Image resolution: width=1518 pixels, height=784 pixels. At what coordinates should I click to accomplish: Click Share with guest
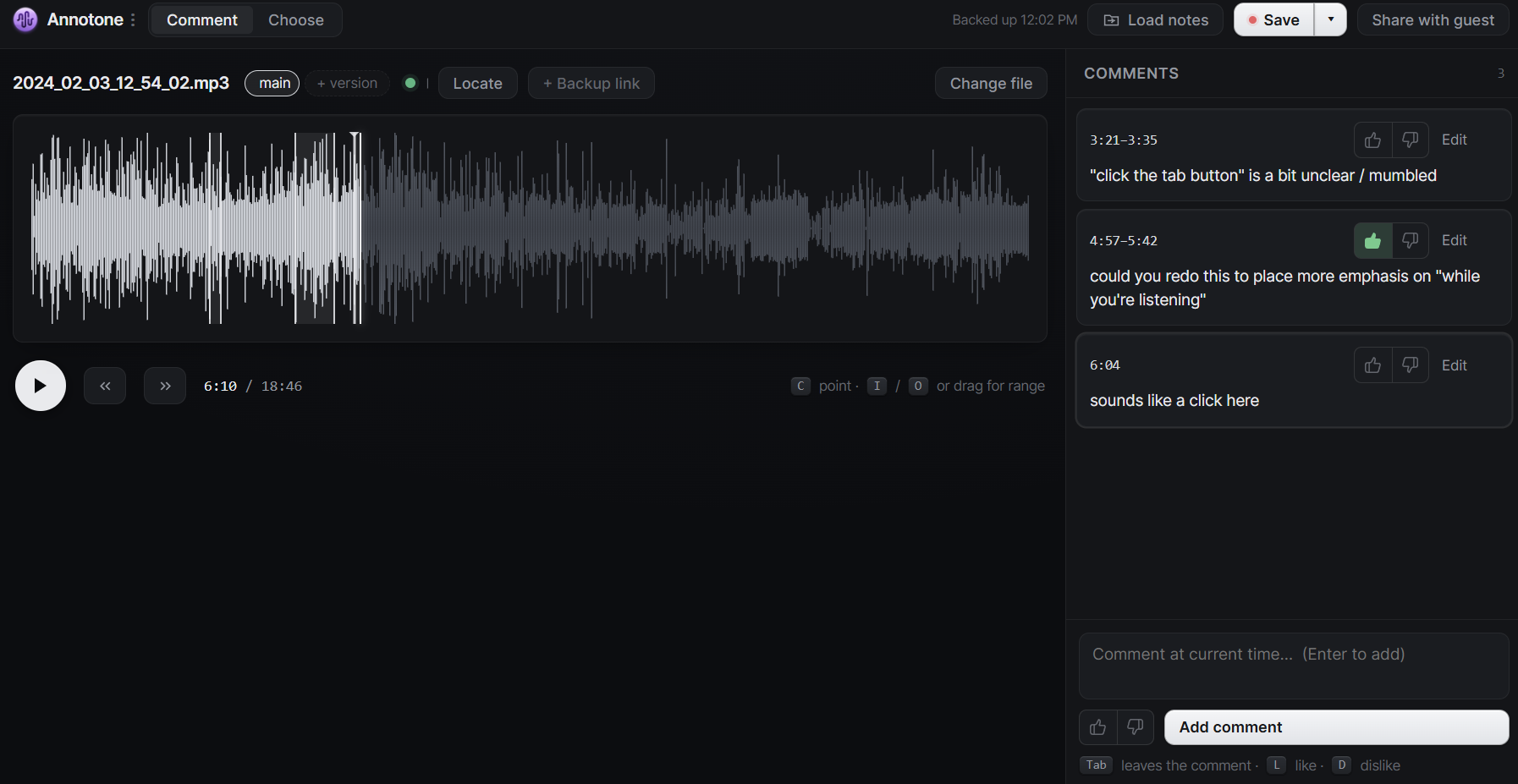[x=1433, y=19]
